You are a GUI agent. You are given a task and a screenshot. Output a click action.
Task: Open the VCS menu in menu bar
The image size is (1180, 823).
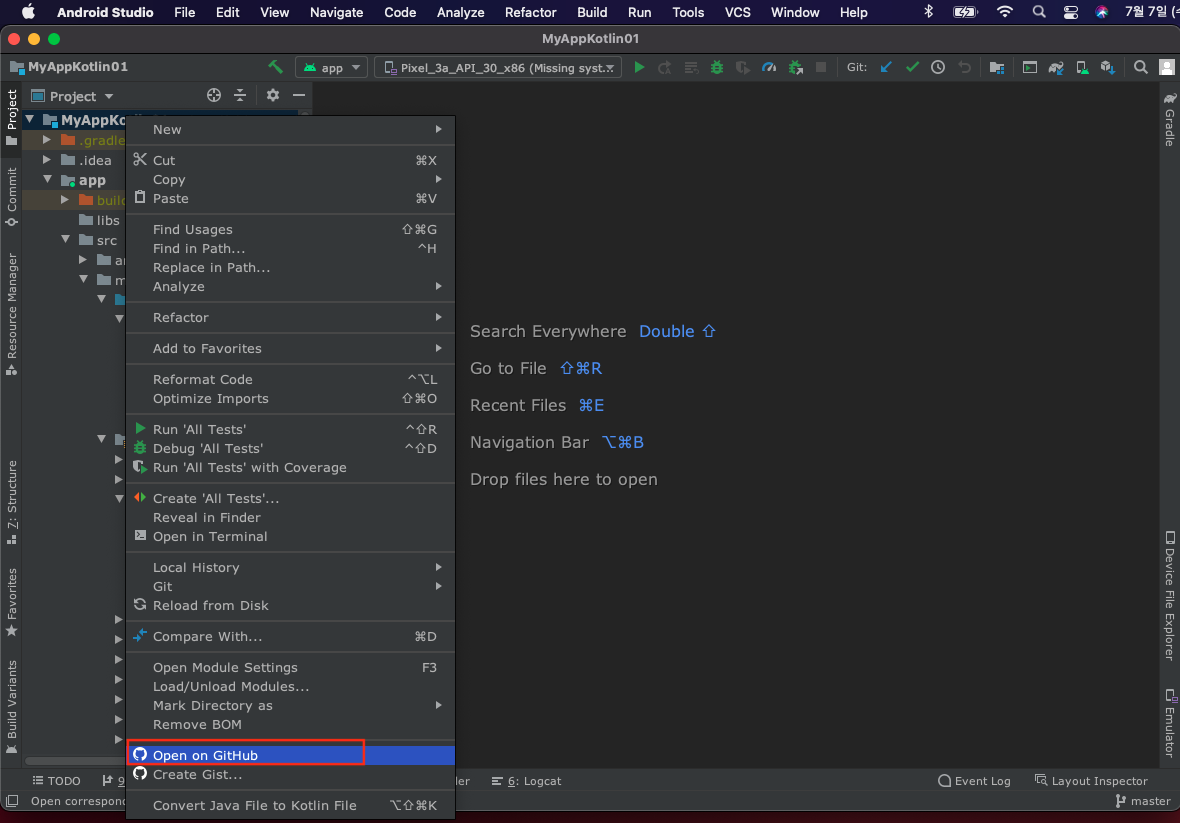click(x=738, y=12)
